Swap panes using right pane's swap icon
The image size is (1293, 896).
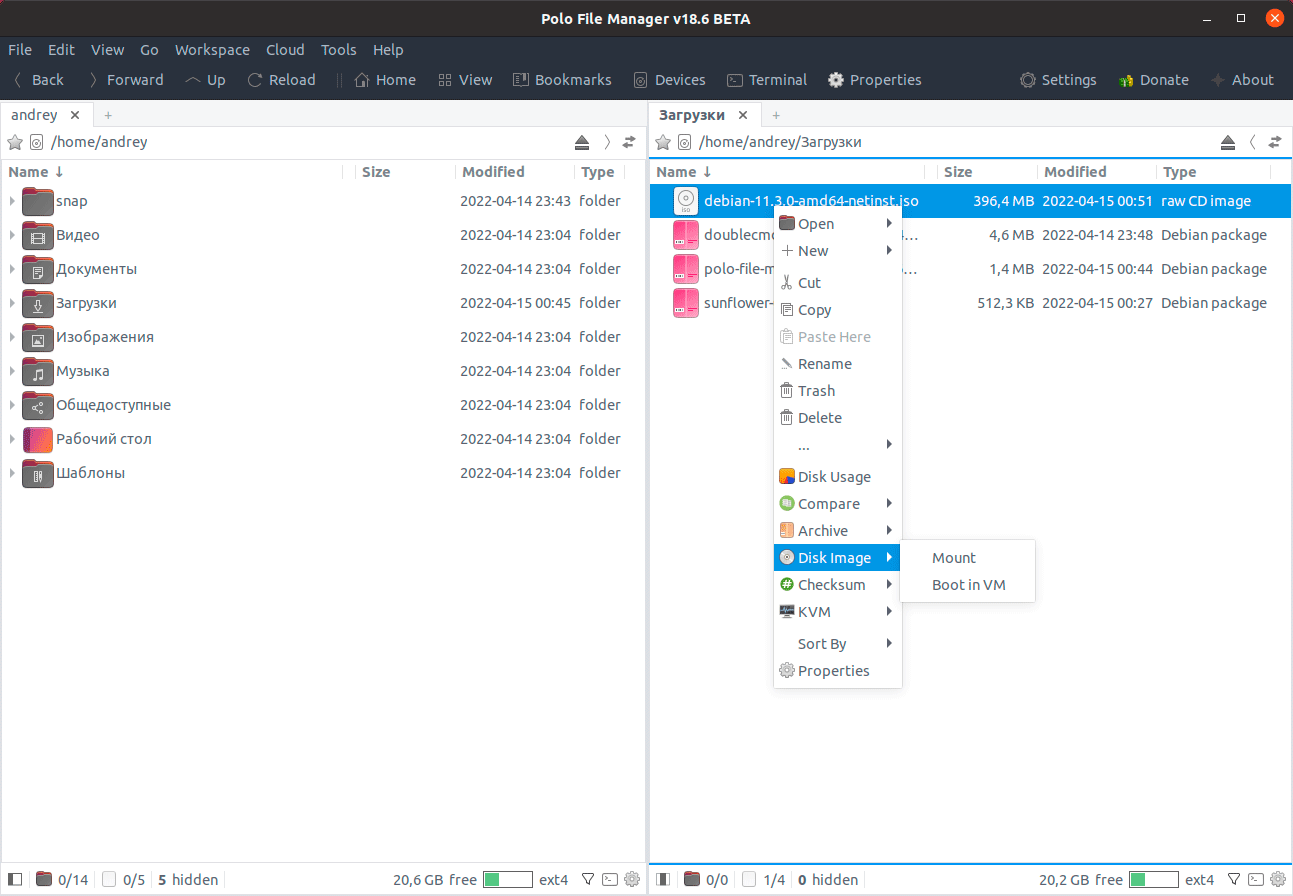point(1275,142)
